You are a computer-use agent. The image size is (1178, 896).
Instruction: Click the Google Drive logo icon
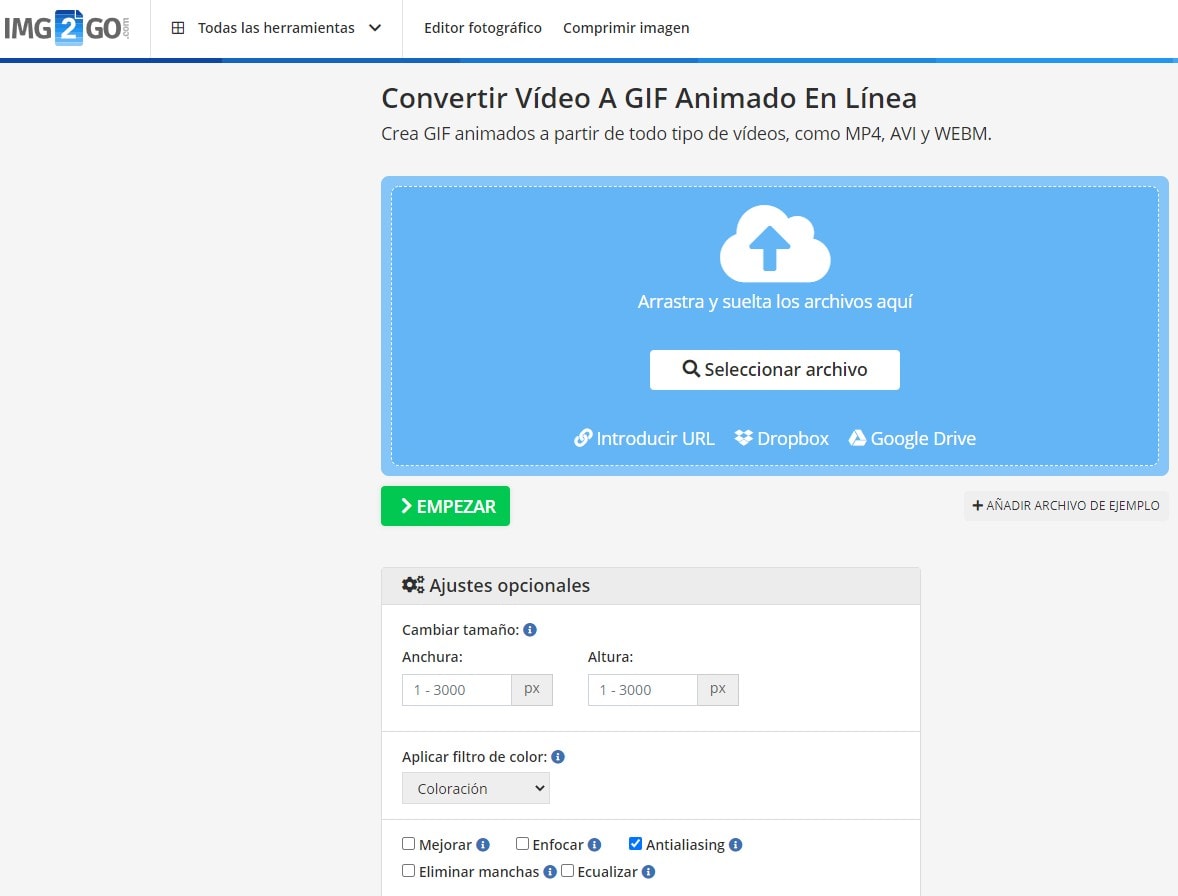coord(857,438)
